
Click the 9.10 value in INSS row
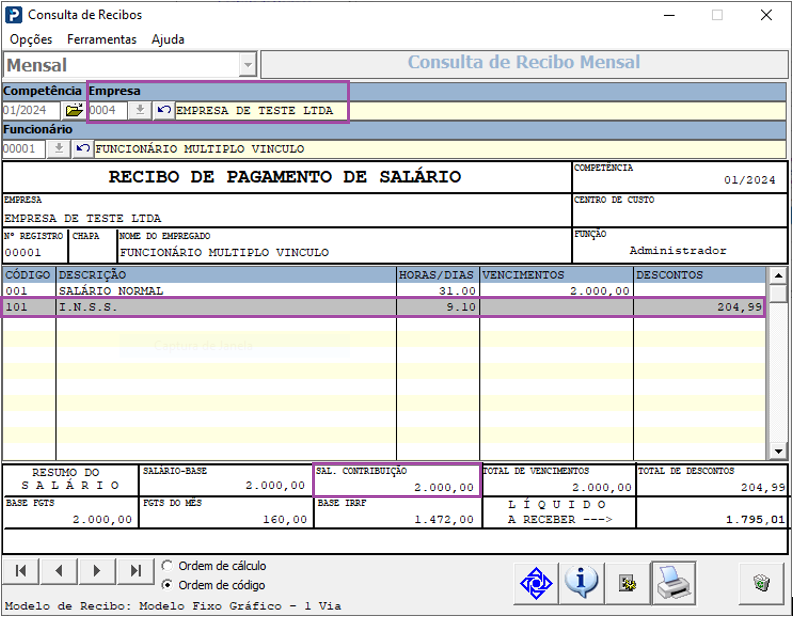pyautogui.click(x=461, y=307)
